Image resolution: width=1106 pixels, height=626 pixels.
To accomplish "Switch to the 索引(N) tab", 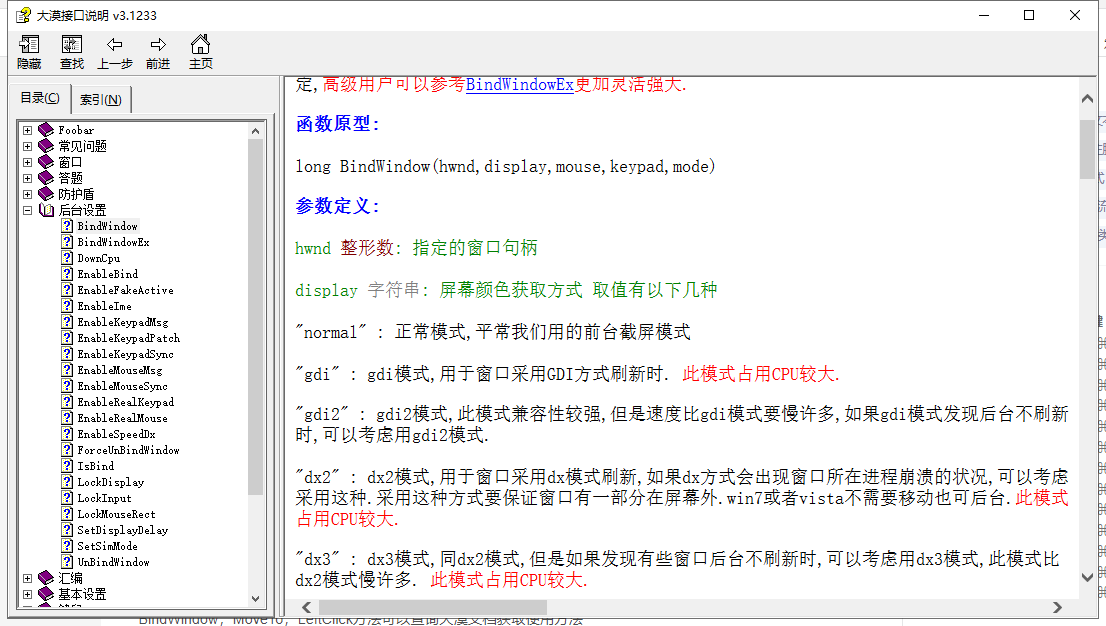I will pyautogui.click(x=100, y=99).
